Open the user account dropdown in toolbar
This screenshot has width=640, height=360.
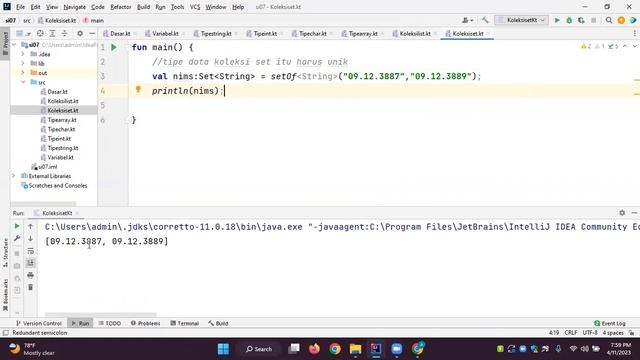pyautogui.click(x=467, y=20)
